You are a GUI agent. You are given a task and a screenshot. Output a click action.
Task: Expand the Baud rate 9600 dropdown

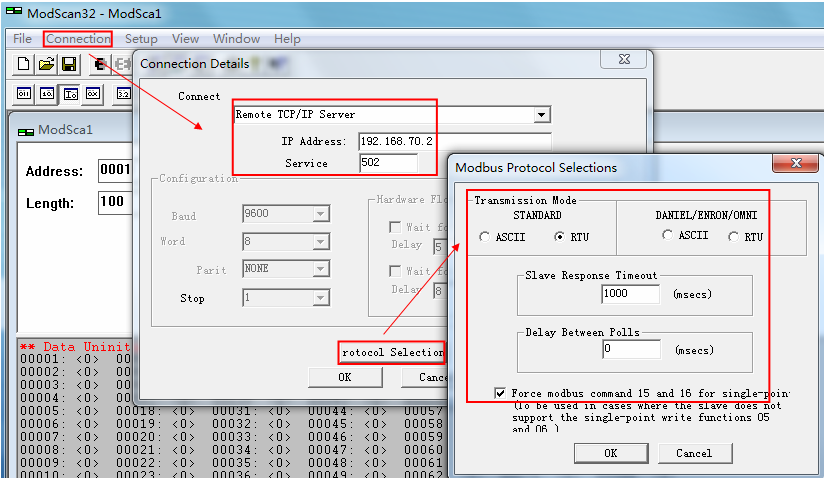321,214
